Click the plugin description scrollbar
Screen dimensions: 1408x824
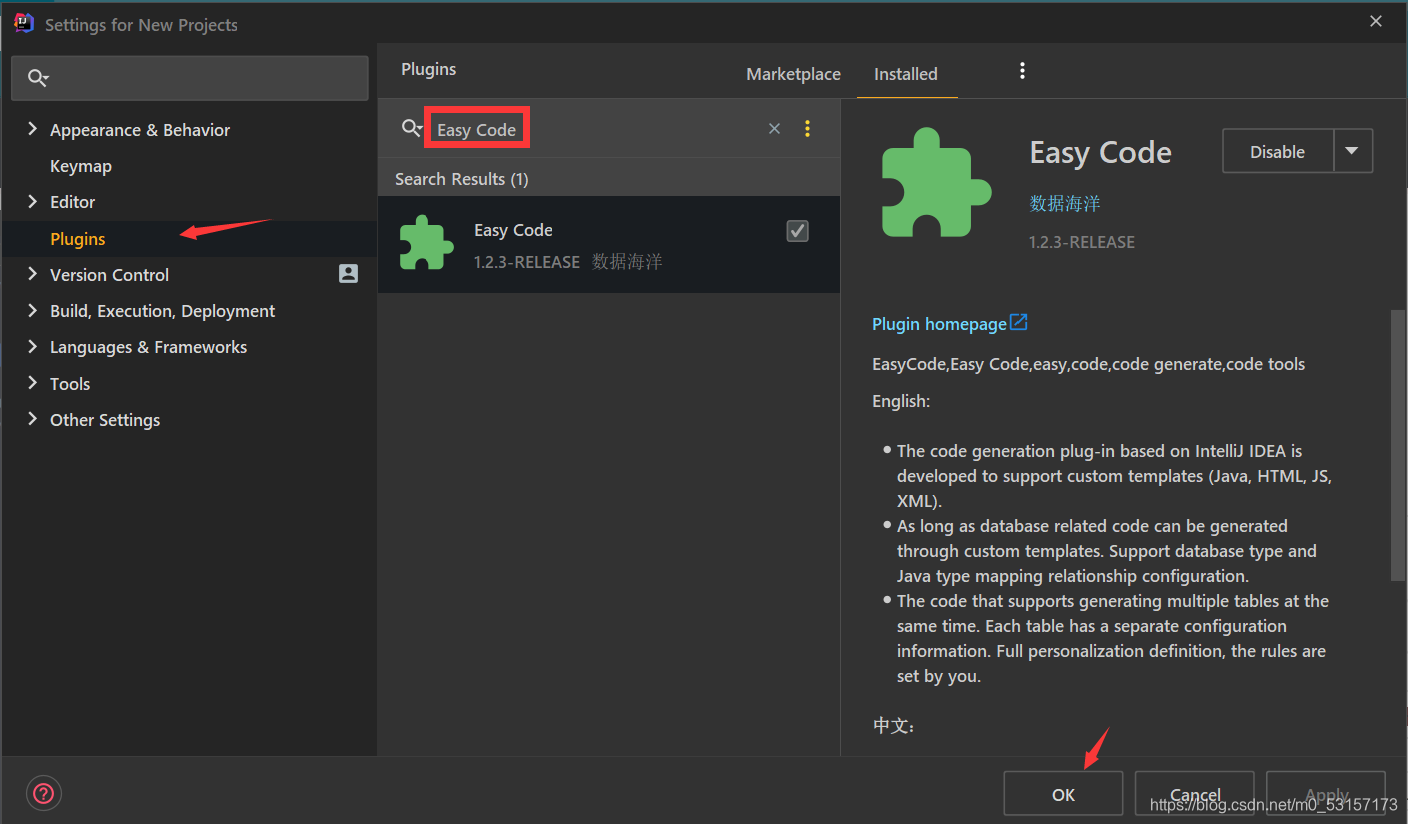[1397, 445]
